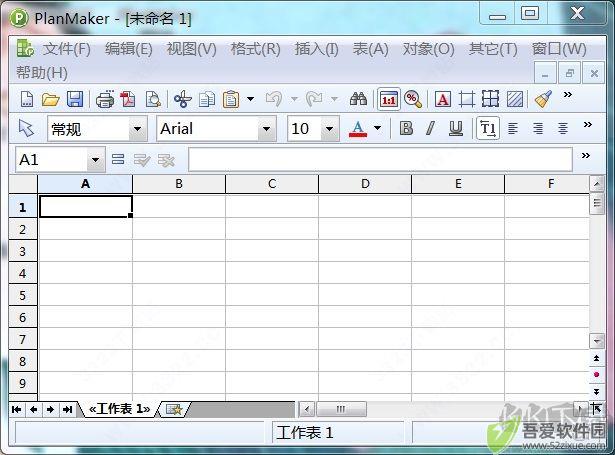Screen dimensions: 615x455
Task: Expand the redo history arrow
Action: (x=334, y=99)
